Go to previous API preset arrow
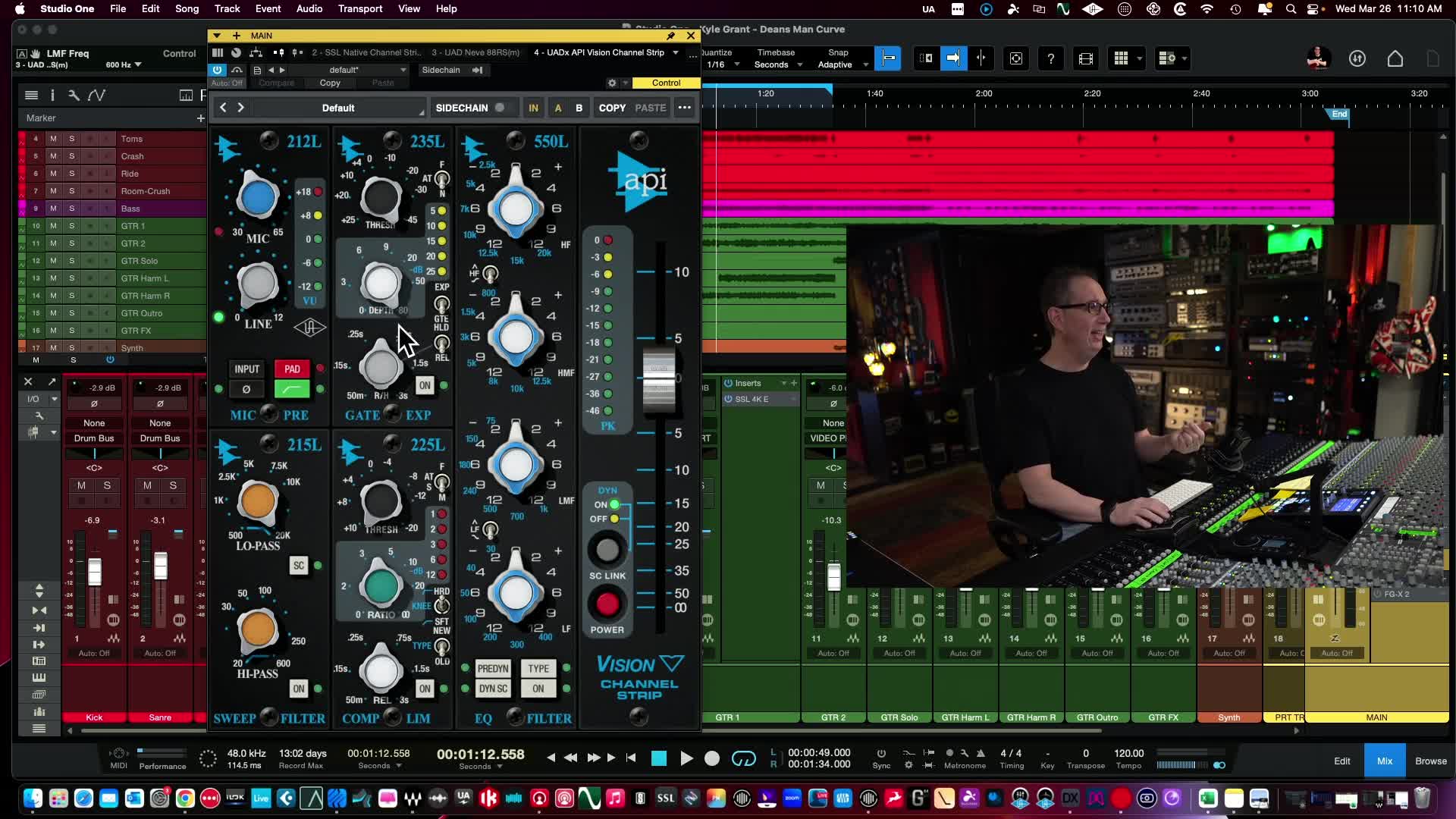This screenshot has width=1456, height=819. pos(223,108)
